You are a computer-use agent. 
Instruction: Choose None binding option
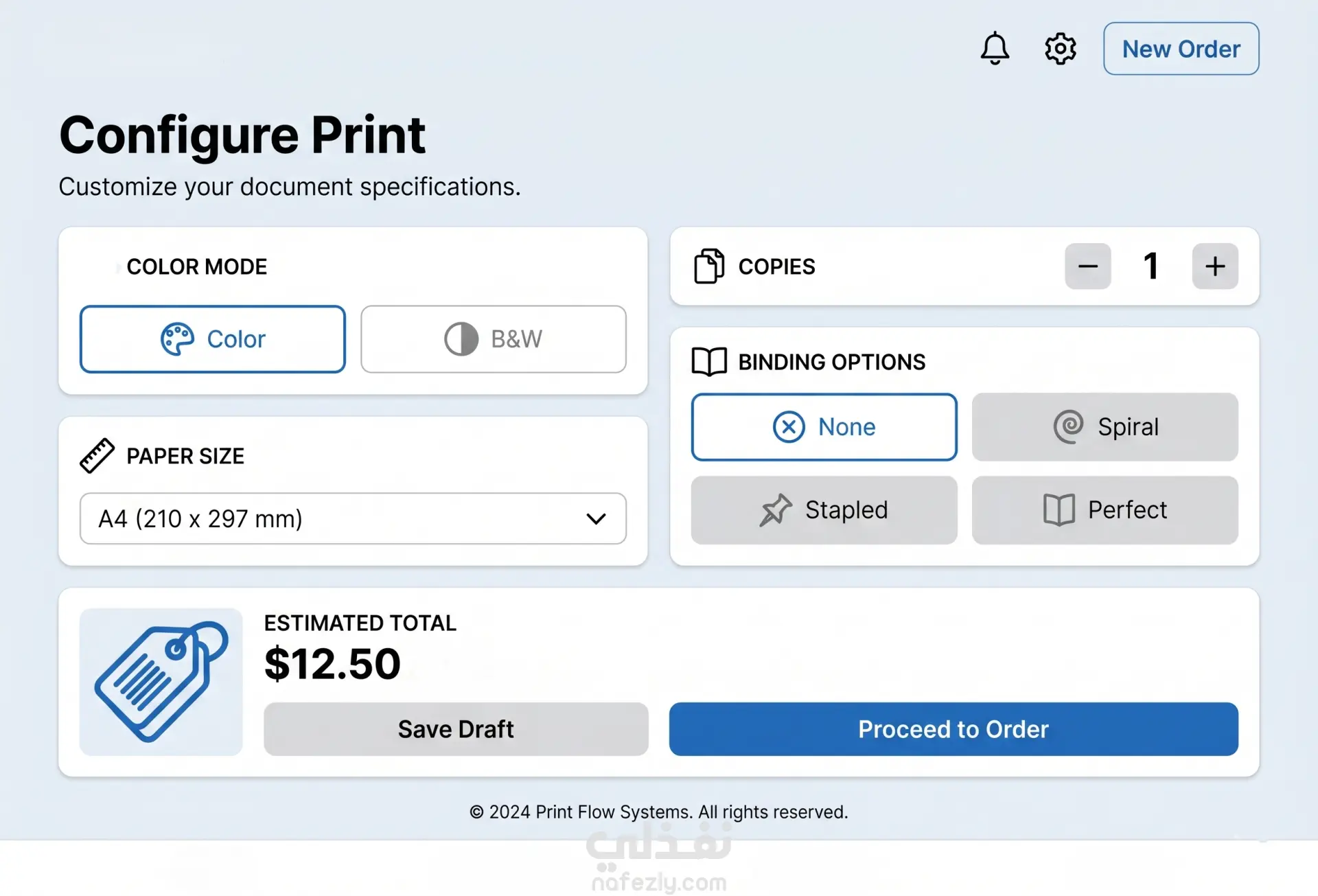click(x=824, y=427)
